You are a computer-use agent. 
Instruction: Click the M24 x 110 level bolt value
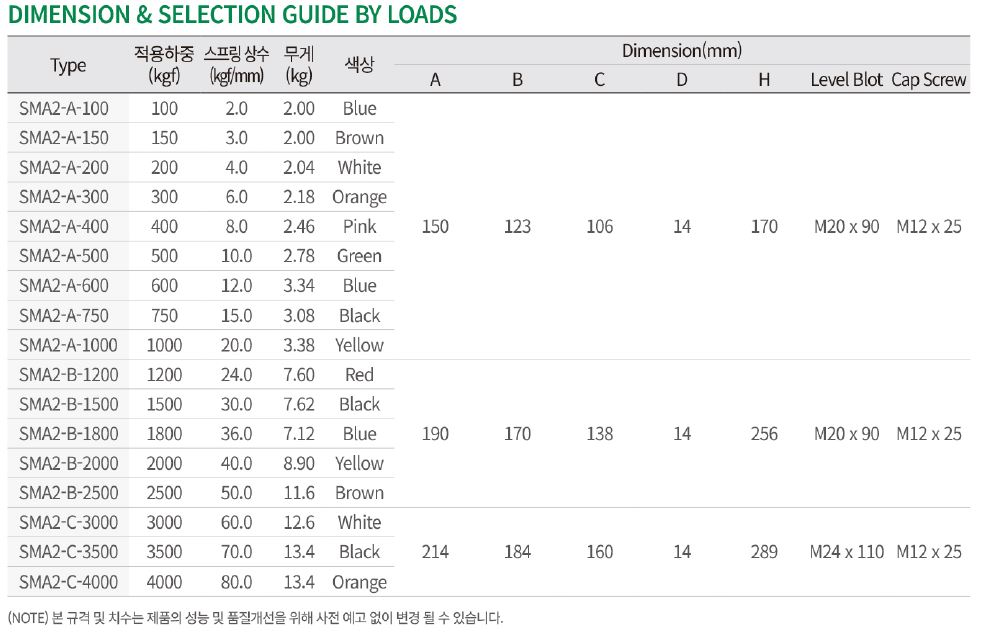pos(846,552)
